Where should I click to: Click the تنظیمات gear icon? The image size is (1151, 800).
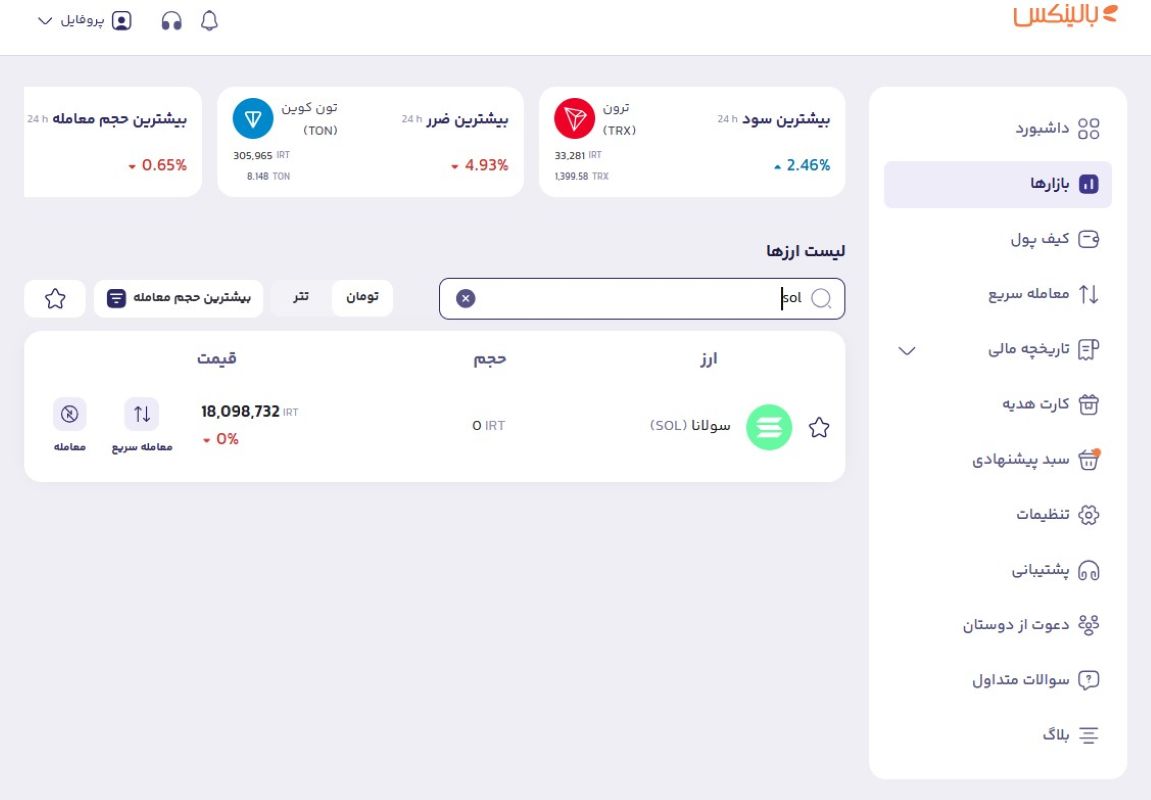(1089, 514)
